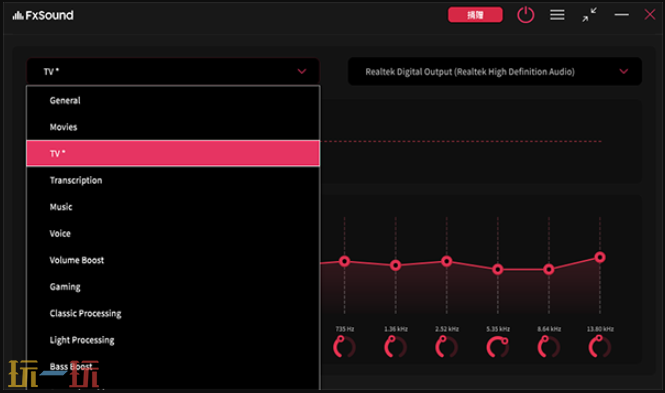Choose the Bass Boost preset
Screen dimensions: 665x393
(x=173, y=367)
